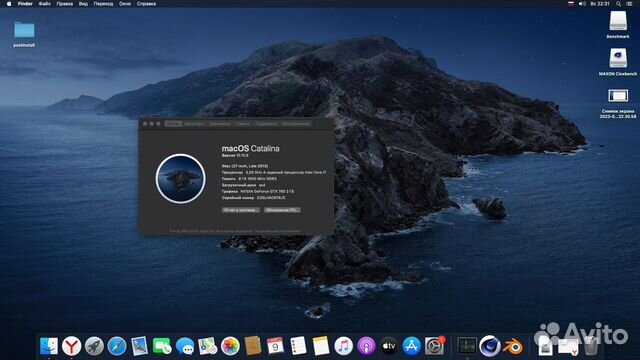This screenshot has height=360, width=640.
Task: Launch Yandex Browser from the Dock
Action: (71, 346)
